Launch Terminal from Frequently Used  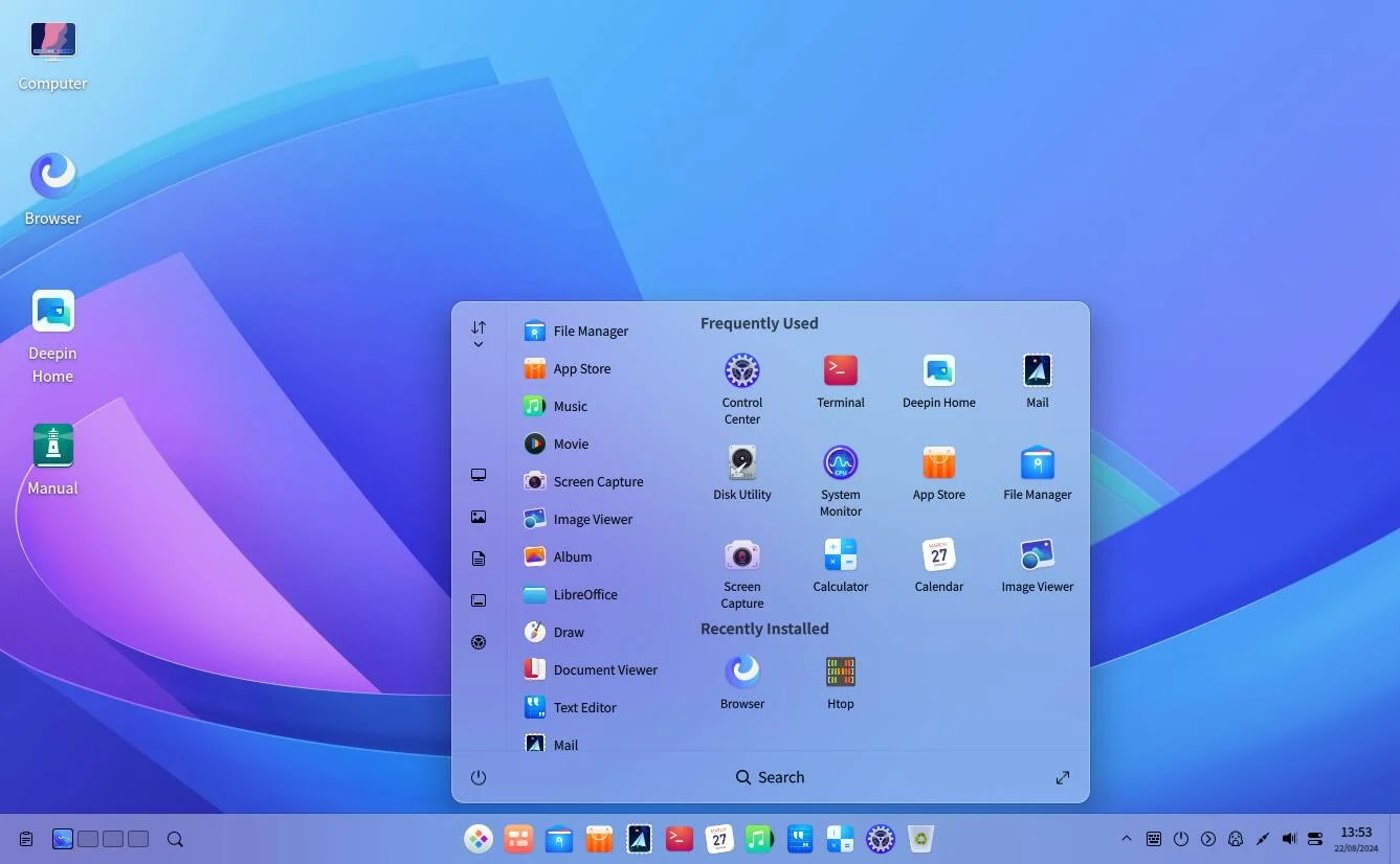840,371
